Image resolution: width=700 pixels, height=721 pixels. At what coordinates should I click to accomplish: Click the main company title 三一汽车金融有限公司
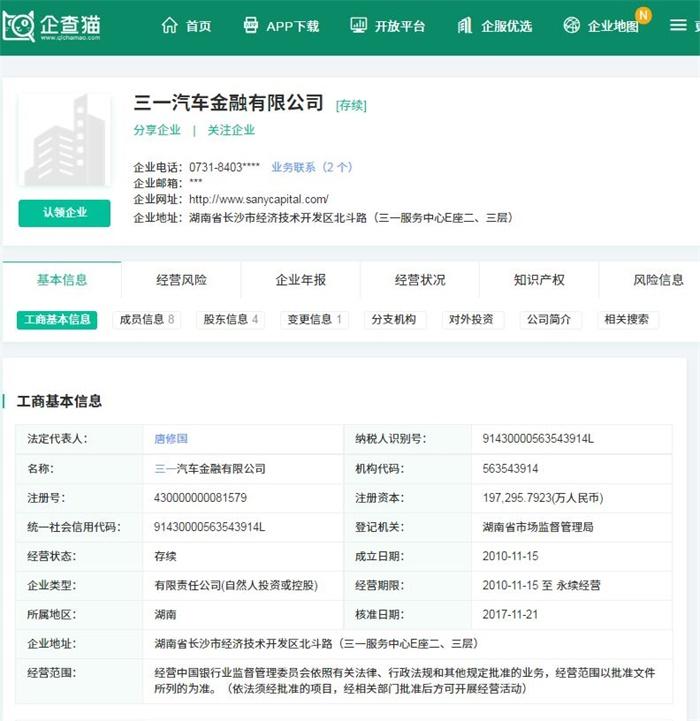click(x=229, y=103)
